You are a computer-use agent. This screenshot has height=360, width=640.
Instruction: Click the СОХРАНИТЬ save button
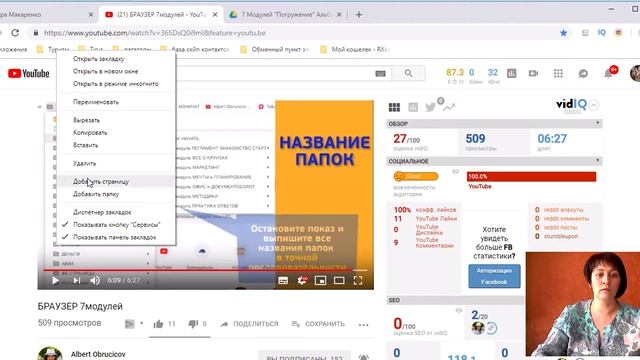318,324
